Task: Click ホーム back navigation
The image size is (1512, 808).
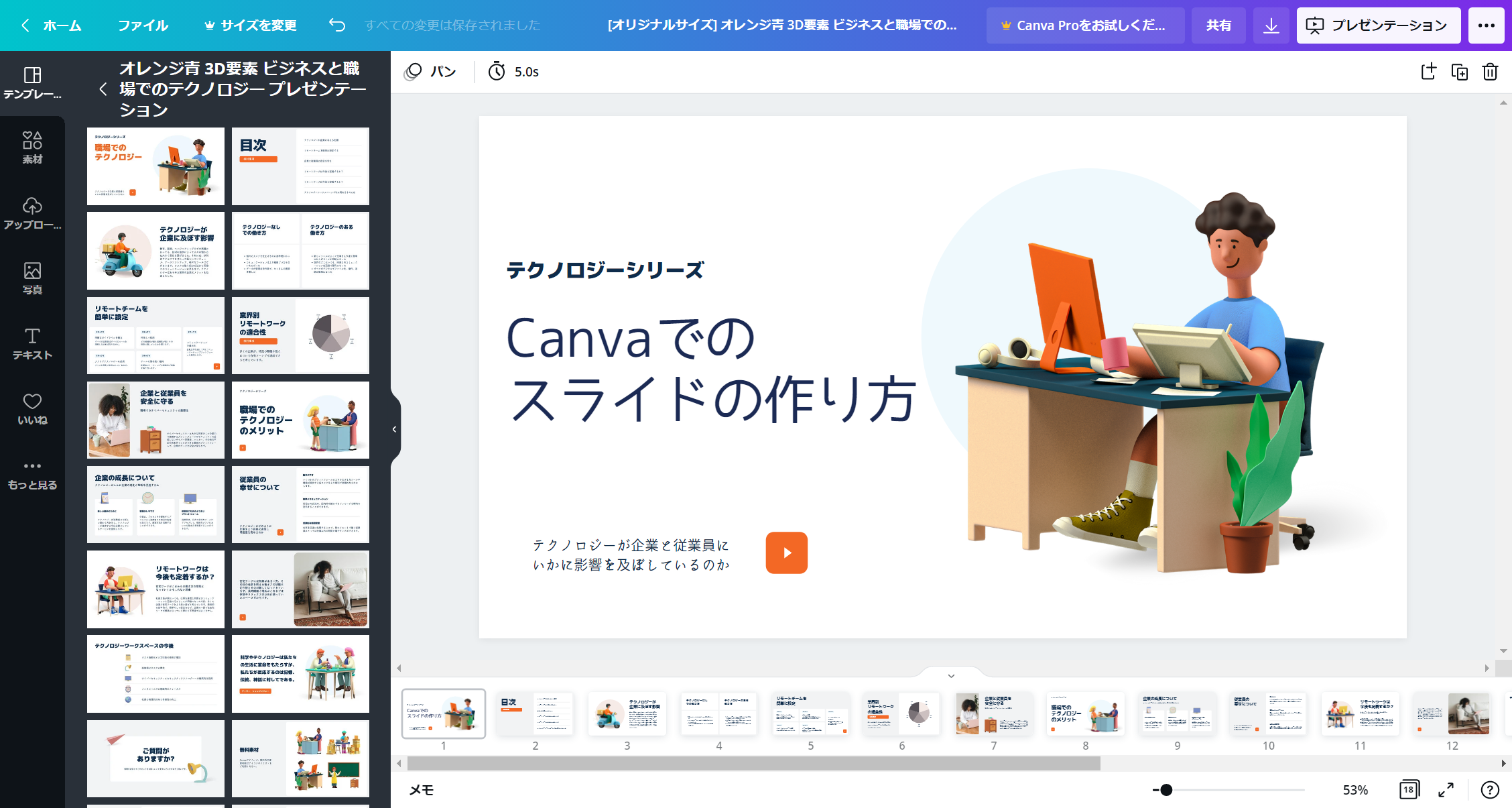Action: [x=52, y=25]
